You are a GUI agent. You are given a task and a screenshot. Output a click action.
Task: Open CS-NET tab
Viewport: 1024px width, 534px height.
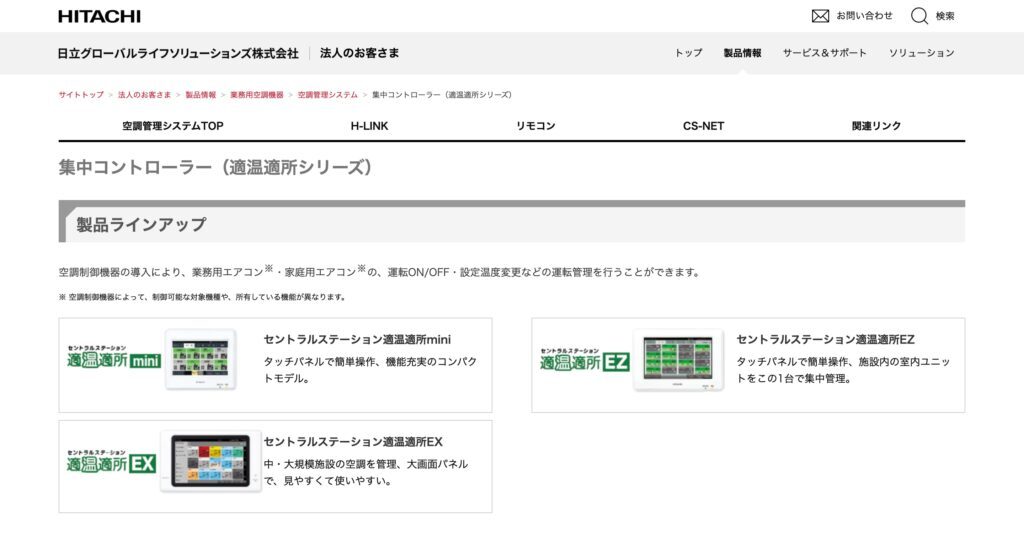point(703,126)
